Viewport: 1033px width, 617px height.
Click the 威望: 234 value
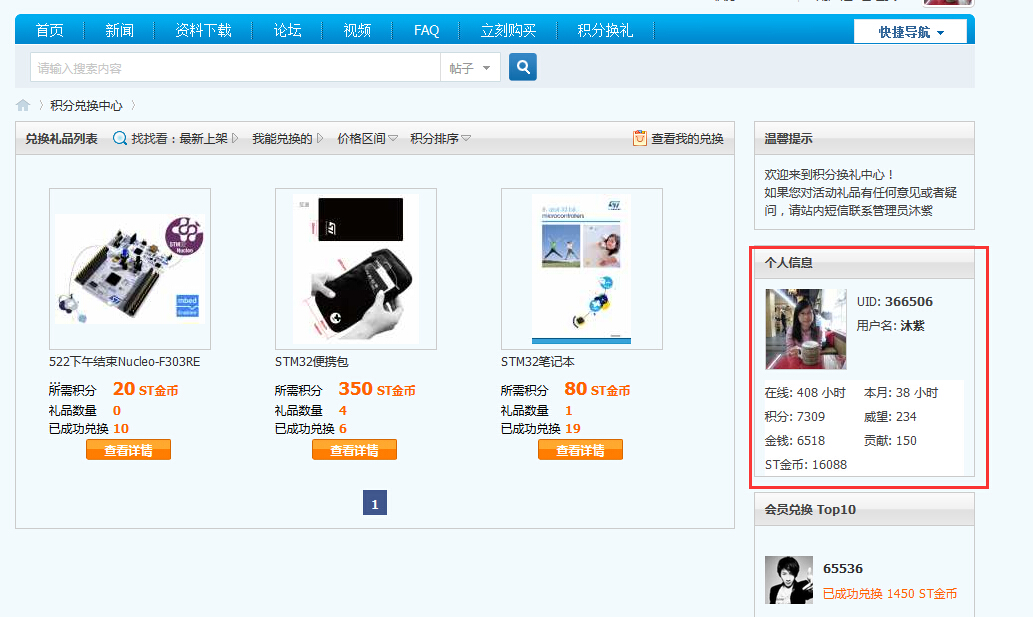[x=890, y=416]
